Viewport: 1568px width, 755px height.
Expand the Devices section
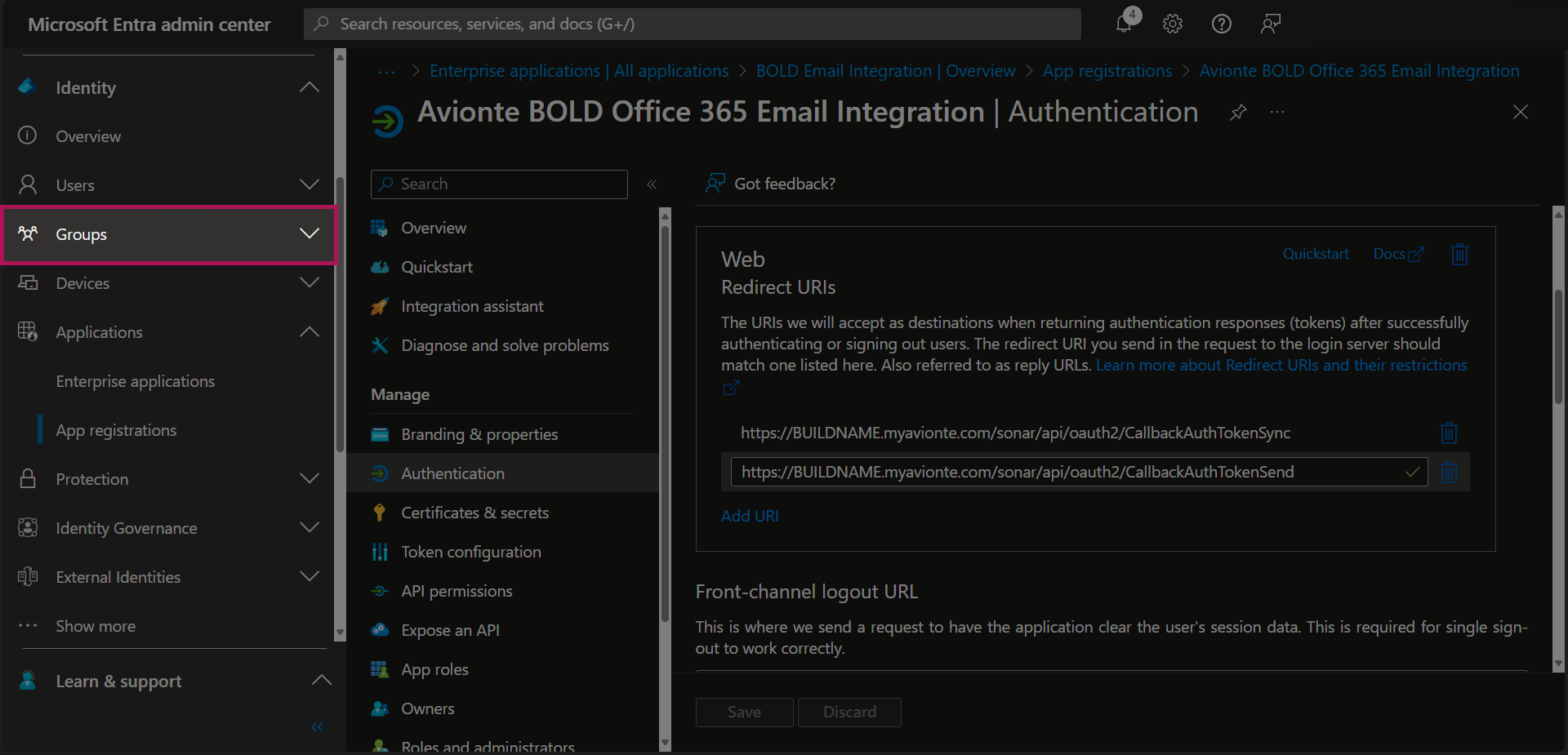coord(310,283)
